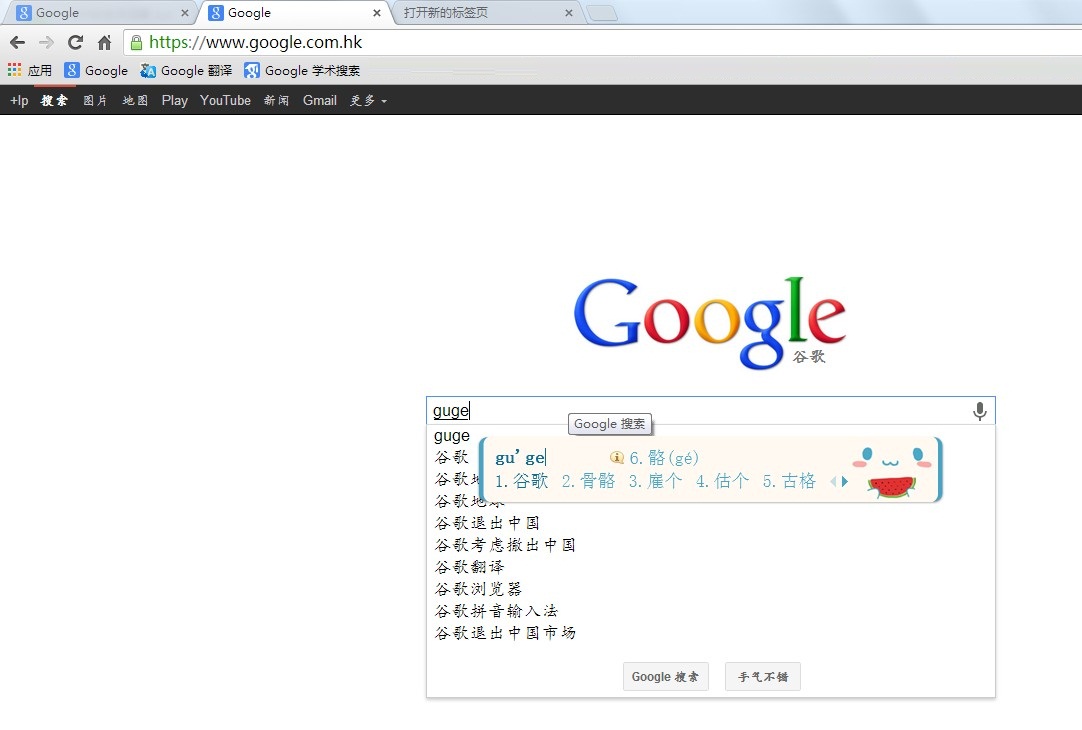Click the back navigation arrow
Image resolution: width=1082 pixels, height=730 pixels.
(17, 43)
